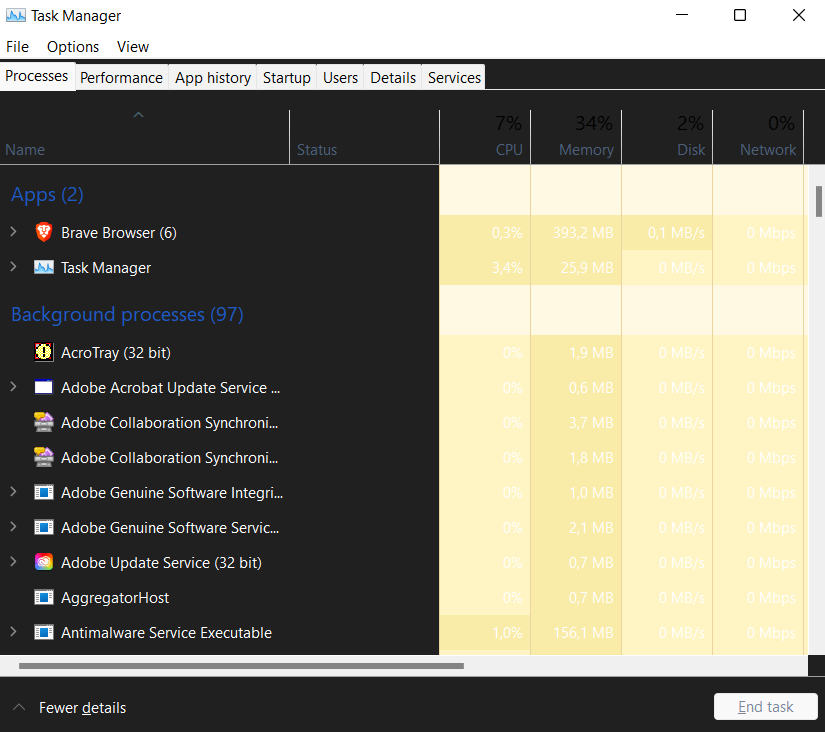Collapse view with Fewer details chevron
The image size is (825, 732).
19,707
